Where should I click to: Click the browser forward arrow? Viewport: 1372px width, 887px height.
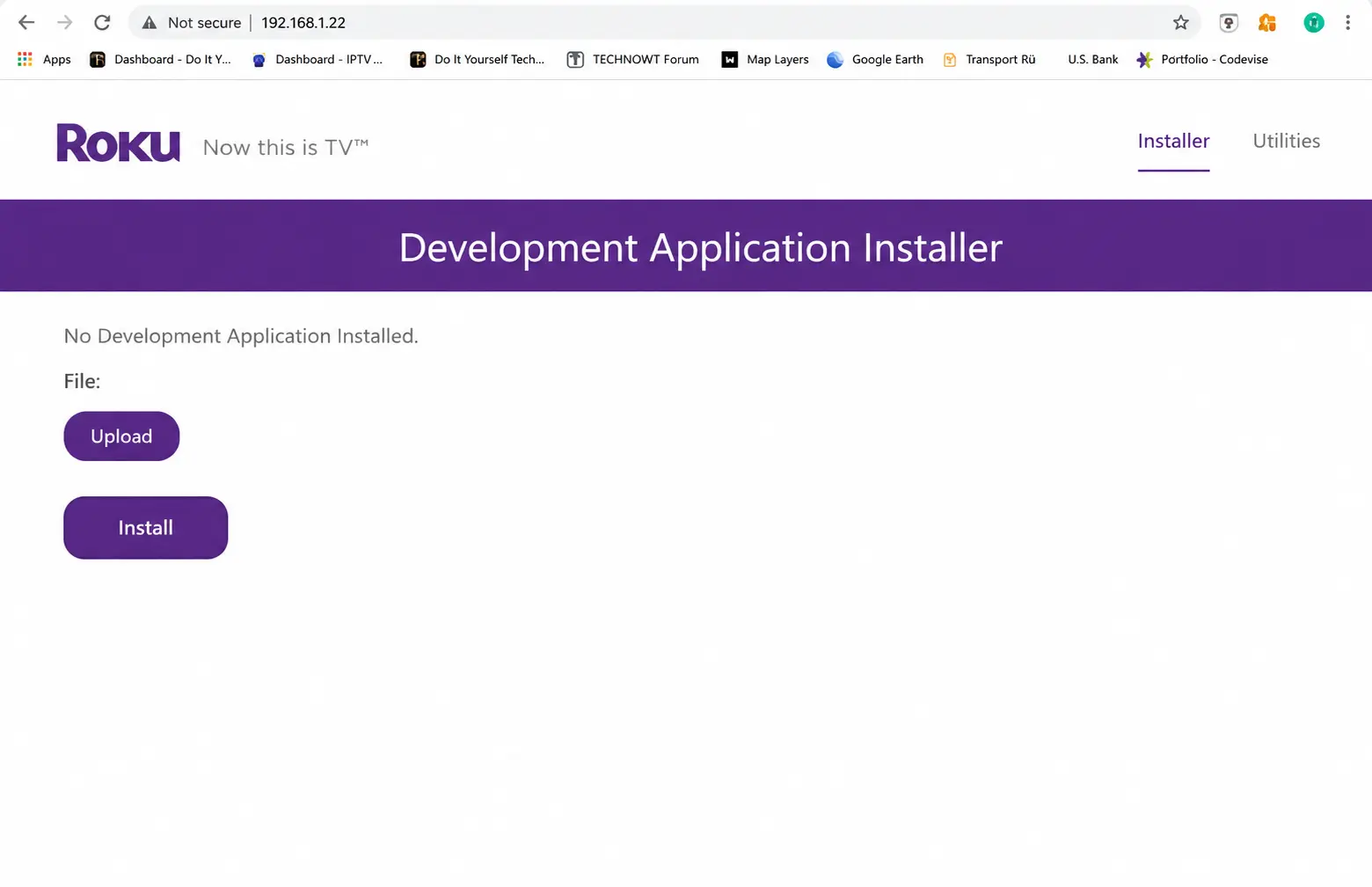64,23
